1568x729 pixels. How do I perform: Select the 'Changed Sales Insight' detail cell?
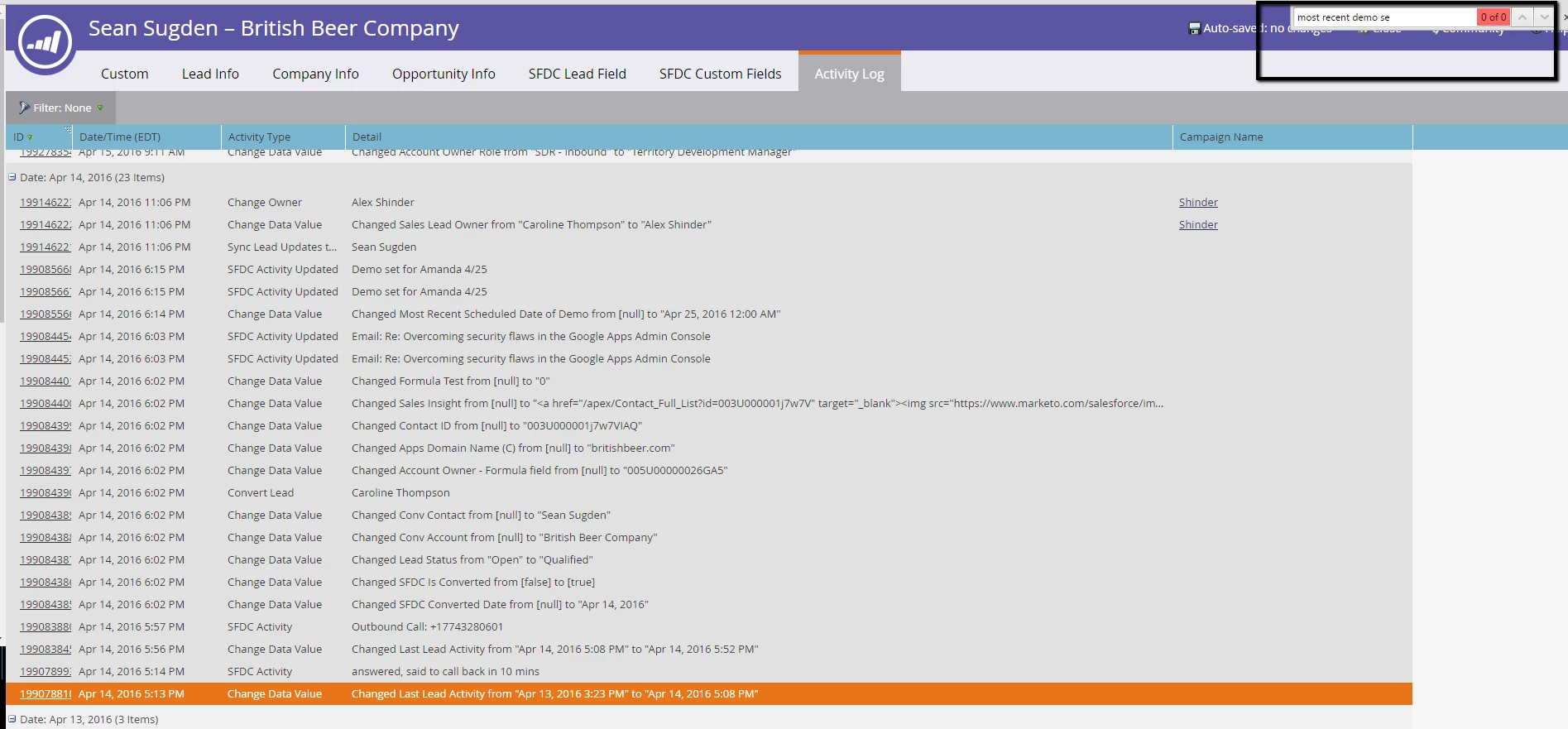click(757, 403)
